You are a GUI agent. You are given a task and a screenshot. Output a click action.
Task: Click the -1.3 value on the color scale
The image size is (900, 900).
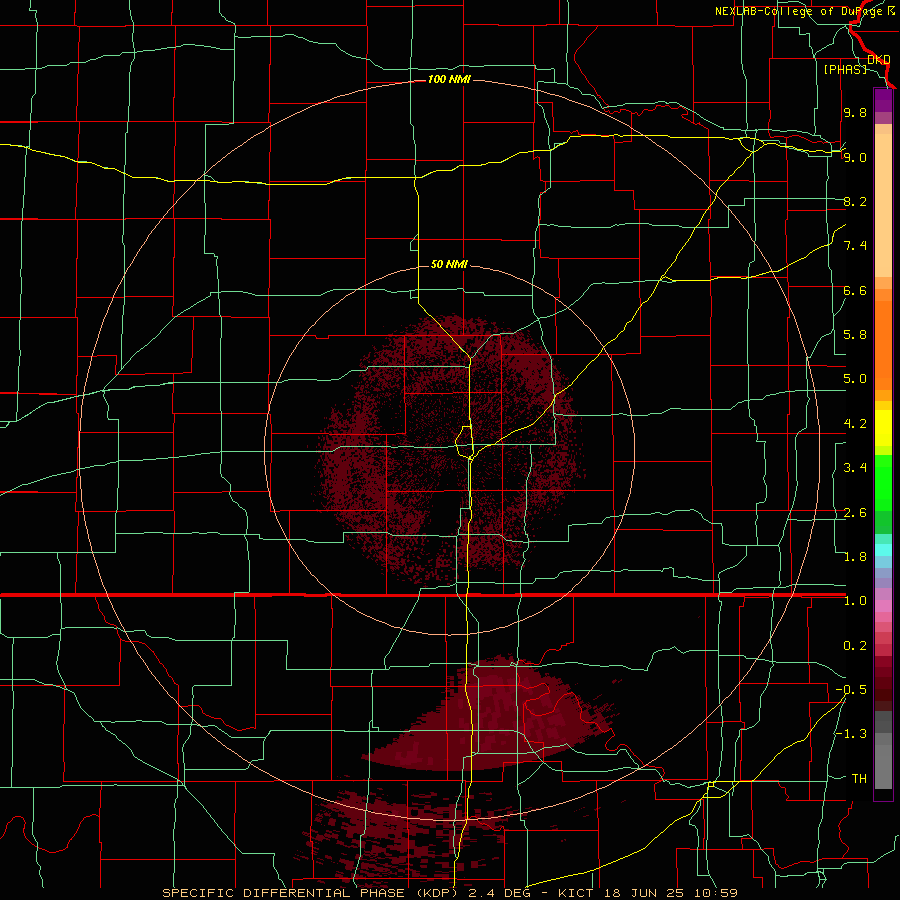pyautogui.click(x=851, y=734)
